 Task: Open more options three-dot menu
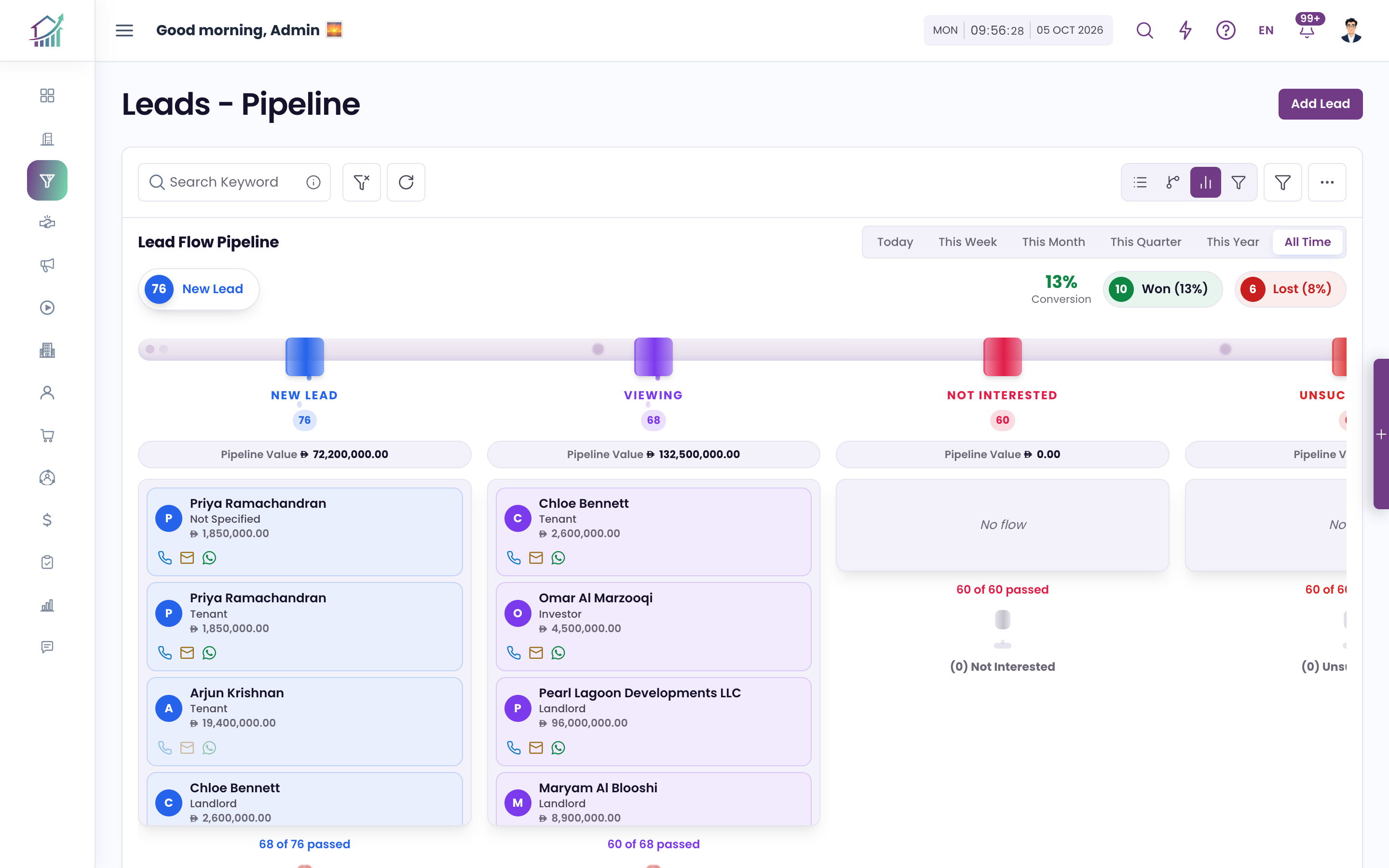tap(1327, 182)
